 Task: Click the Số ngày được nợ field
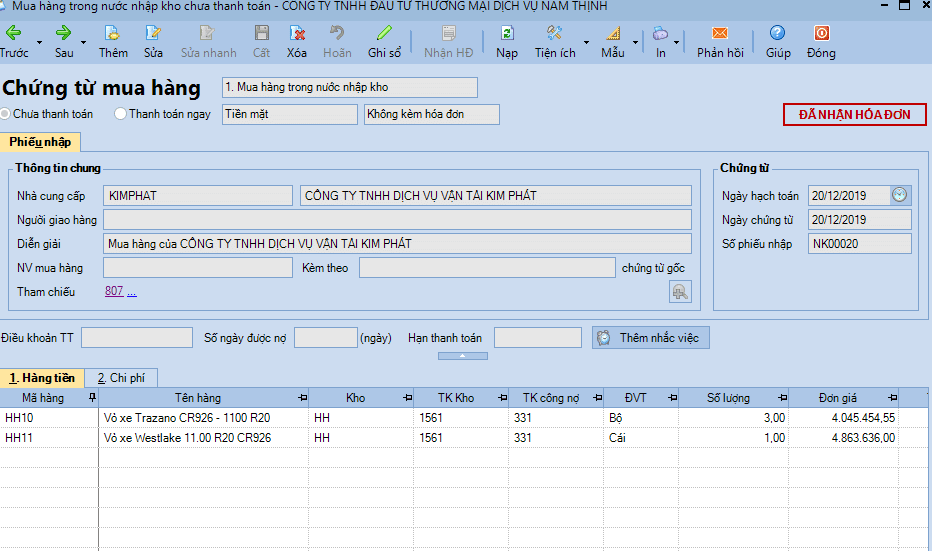tap(326, 338)
